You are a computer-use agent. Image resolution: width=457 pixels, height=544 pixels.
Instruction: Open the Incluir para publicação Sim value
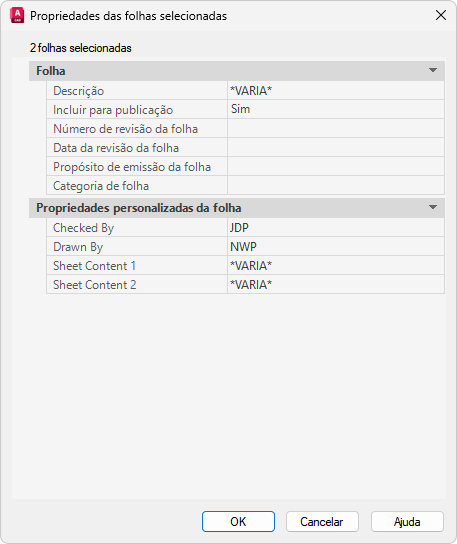pyautogui.click(x=336, y=109)
